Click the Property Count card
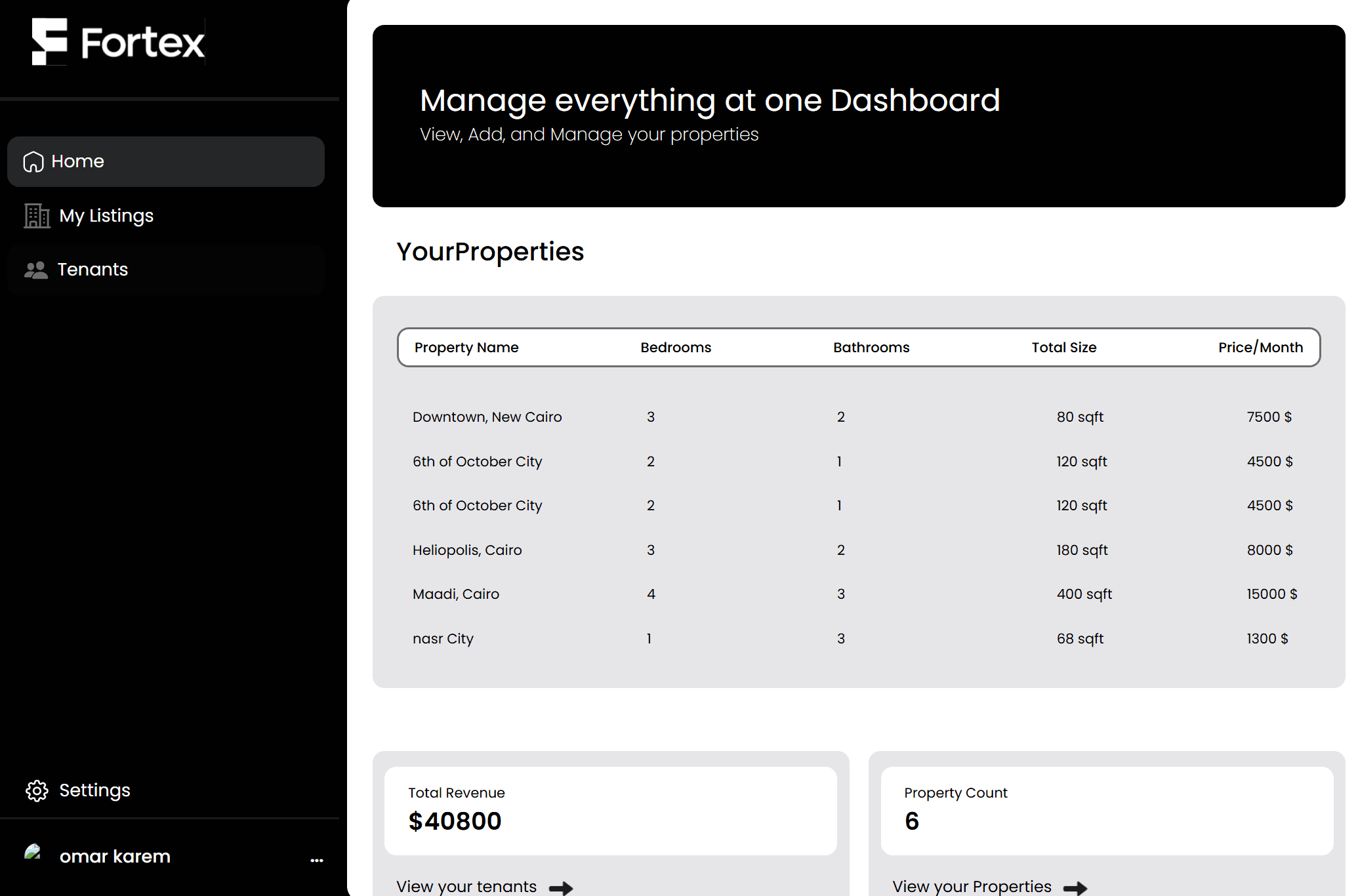This screenshot has height=896, width=1358. (x=1106, y=810)
